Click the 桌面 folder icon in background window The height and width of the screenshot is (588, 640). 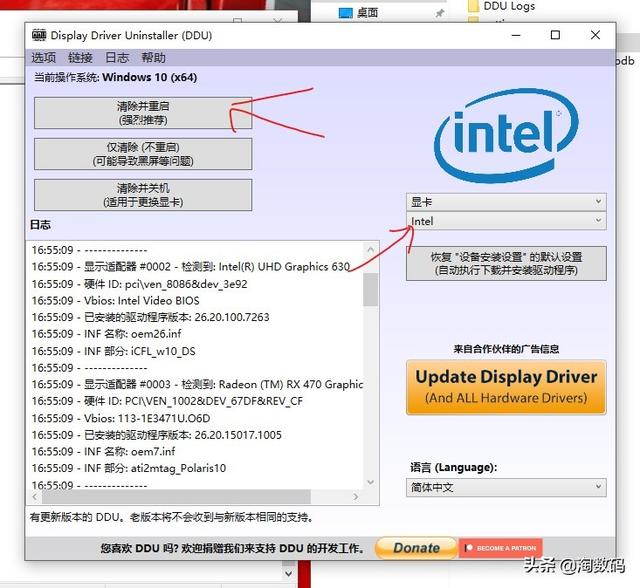(345, 13)
